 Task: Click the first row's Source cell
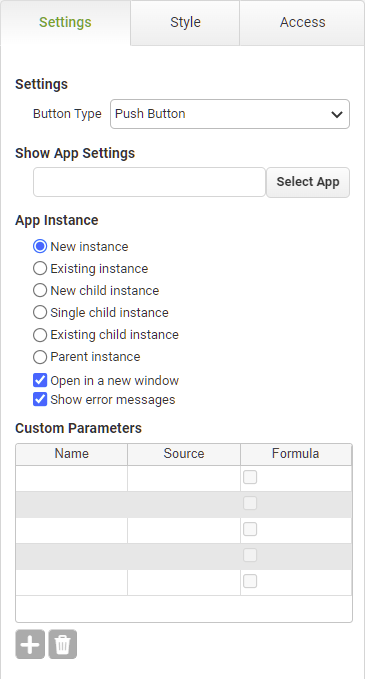pos(184,479)
